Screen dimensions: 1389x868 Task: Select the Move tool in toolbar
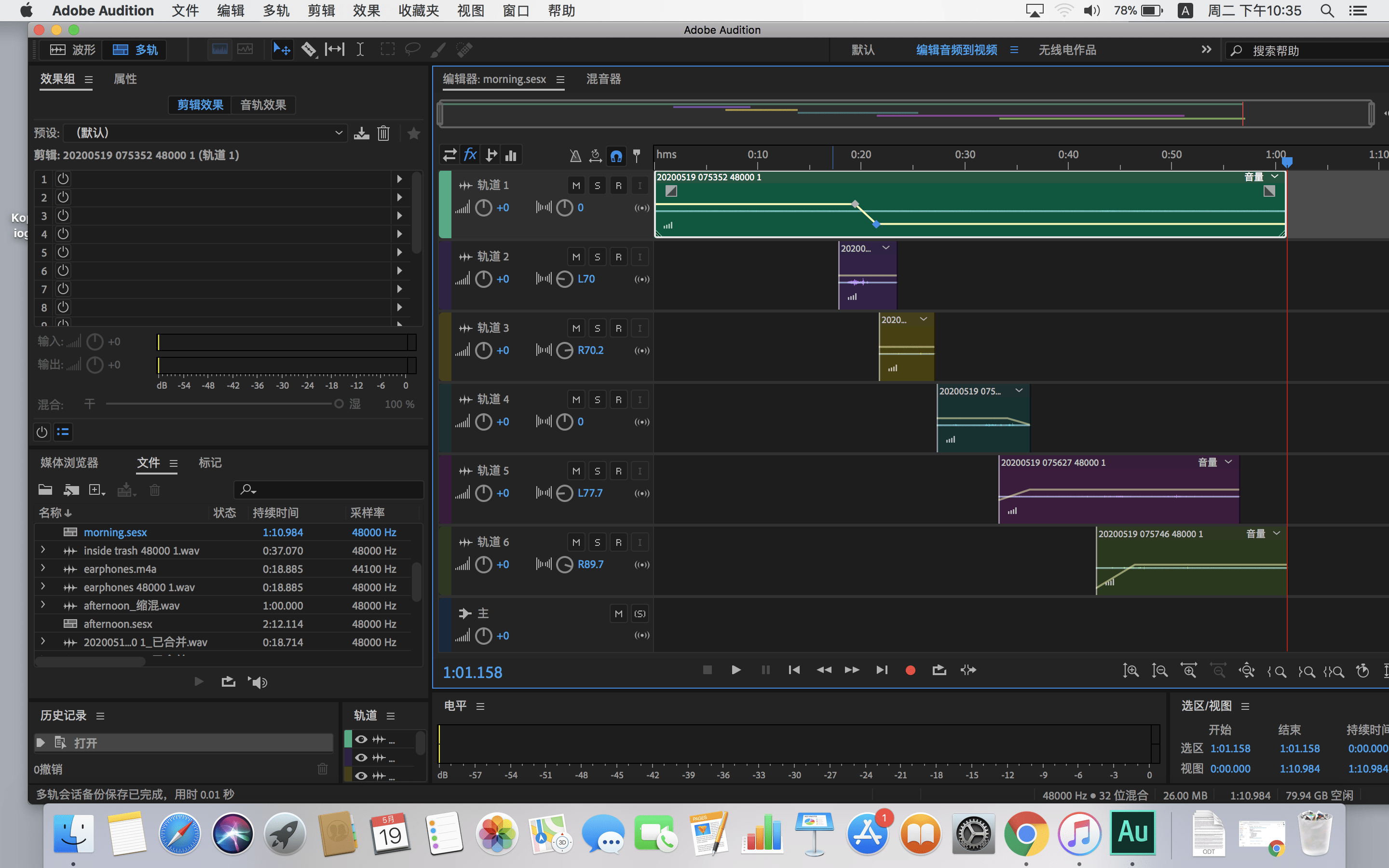(x=281, y=49)
